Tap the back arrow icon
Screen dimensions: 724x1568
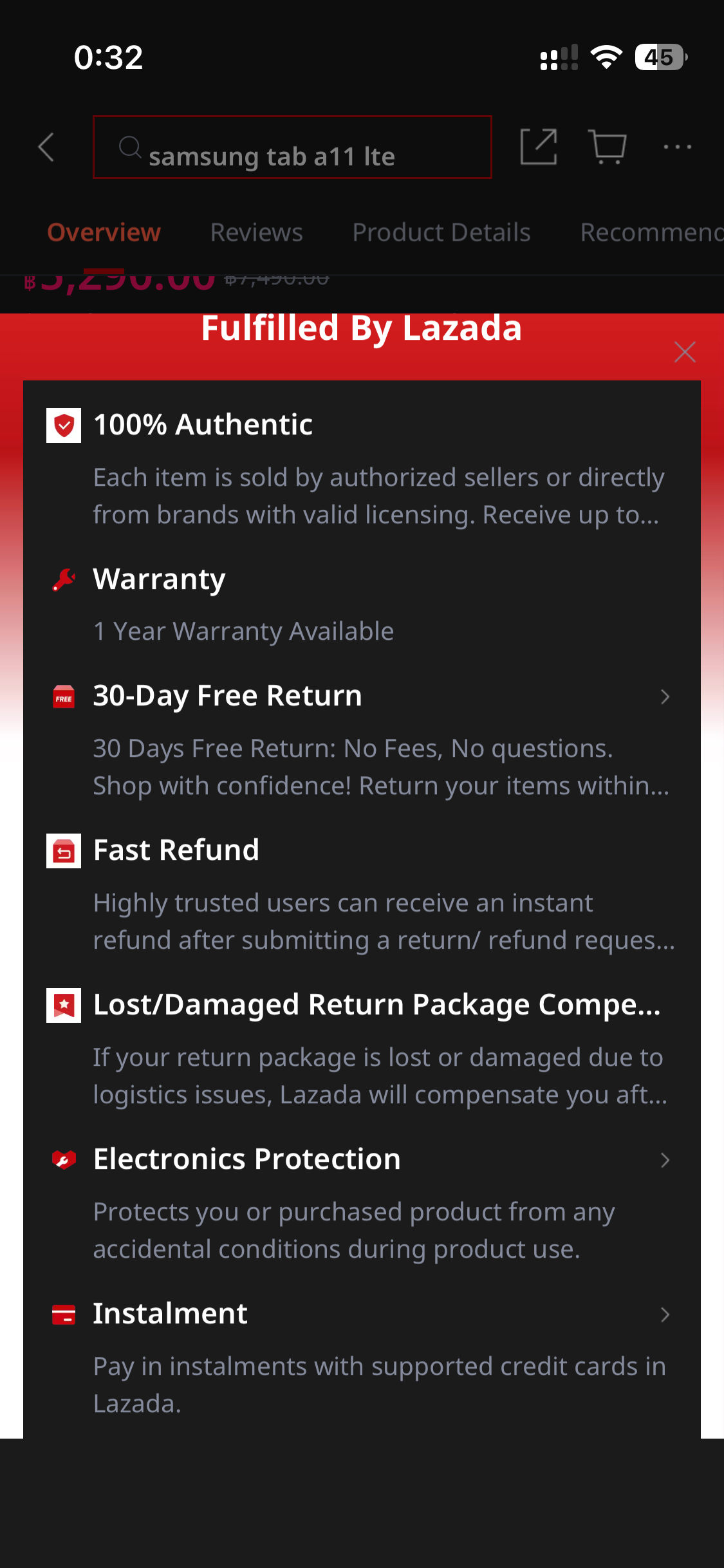(46, 147)
